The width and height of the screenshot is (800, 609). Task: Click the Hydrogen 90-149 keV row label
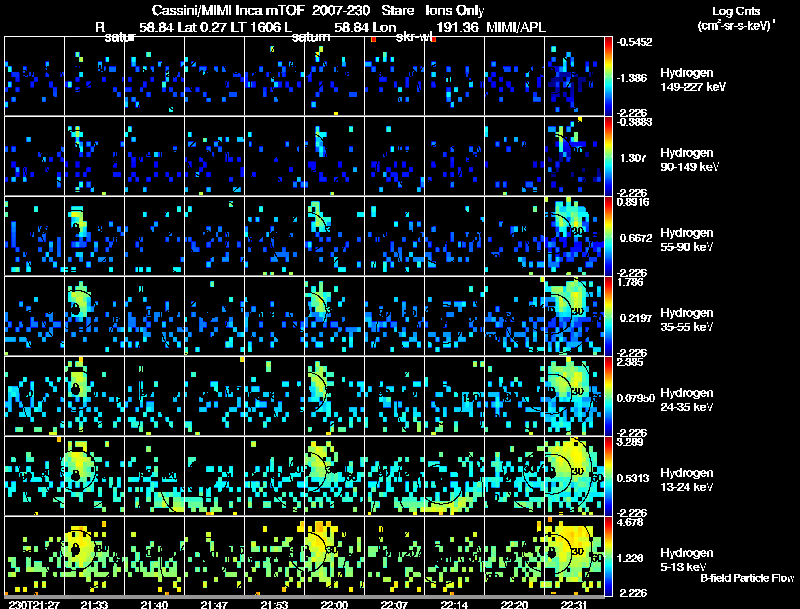[x=692, y=160]
